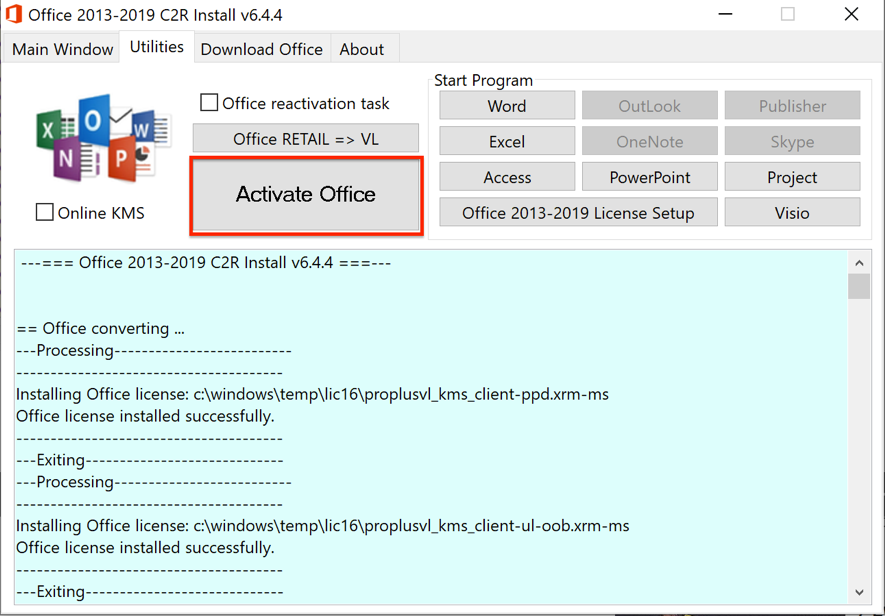Go to the About tab
Screen dimensions: 885x616
click(x=362, y=49)
